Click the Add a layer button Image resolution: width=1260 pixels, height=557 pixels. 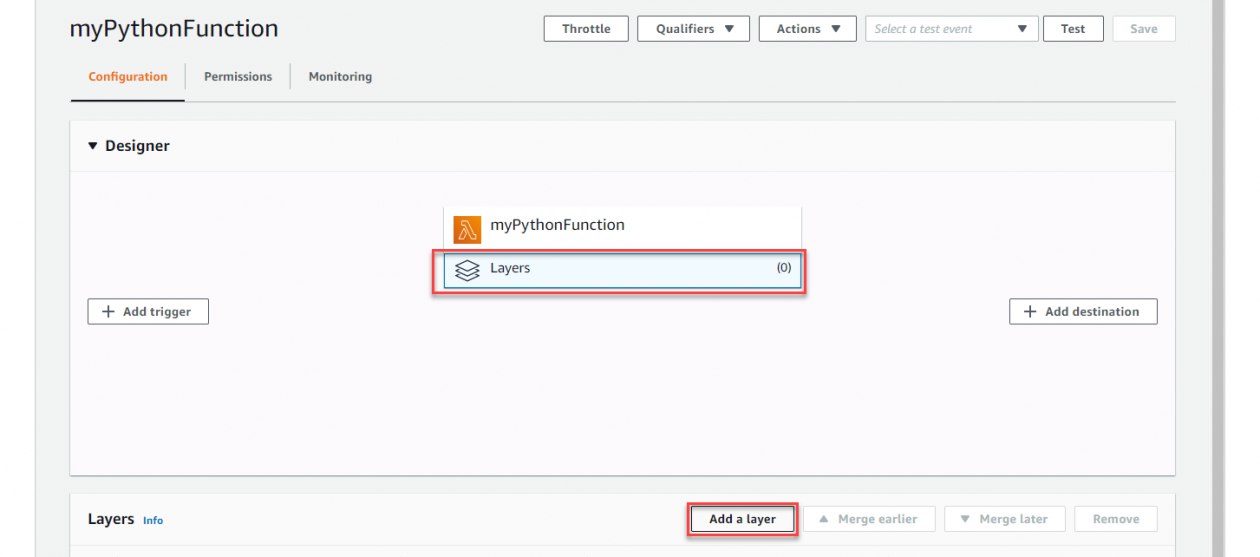click(x=742, y=519)
